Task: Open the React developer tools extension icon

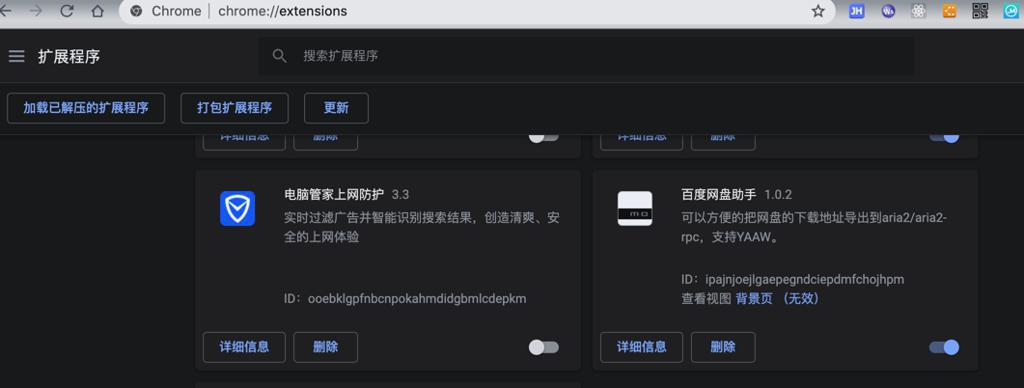Action: pyautogui.click(x=919, y=11)
